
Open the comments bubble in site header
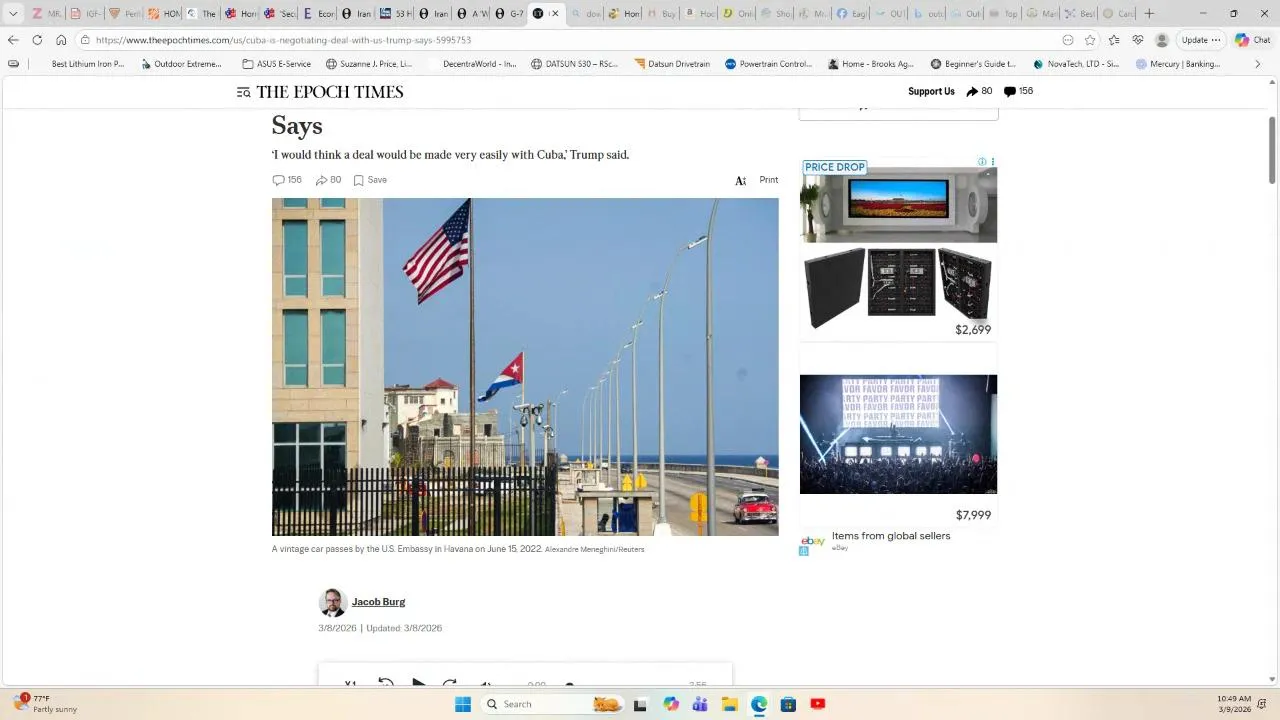(x=1009, y=91)
